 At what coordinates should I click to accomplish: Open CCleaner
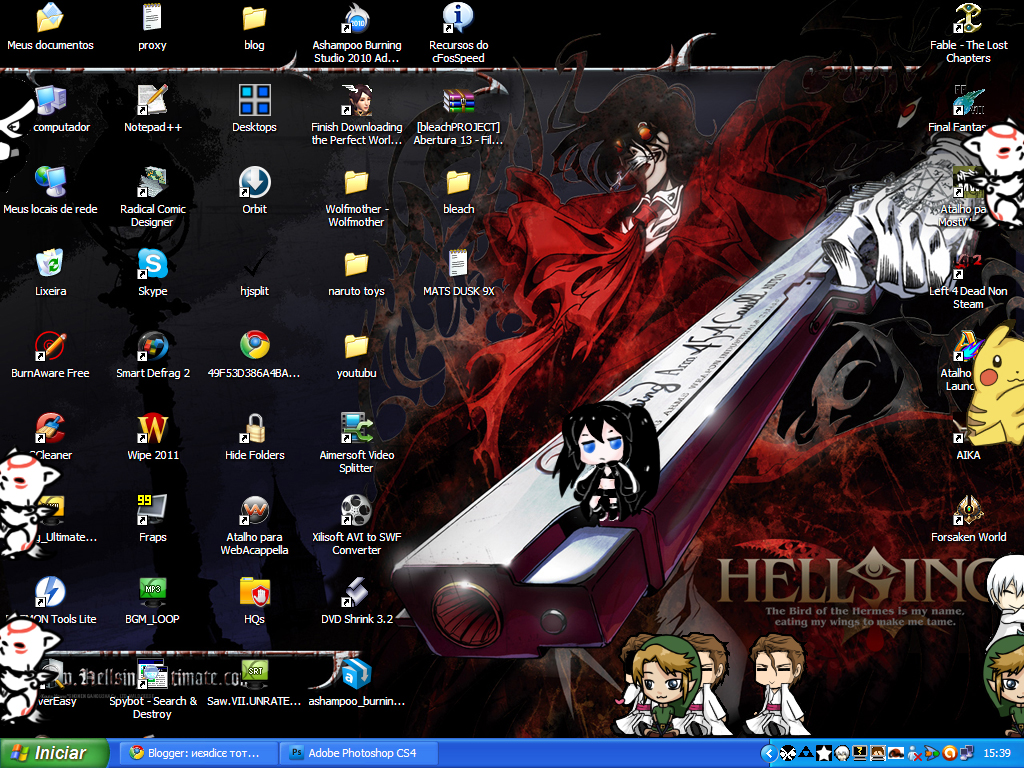pos(49,431)
